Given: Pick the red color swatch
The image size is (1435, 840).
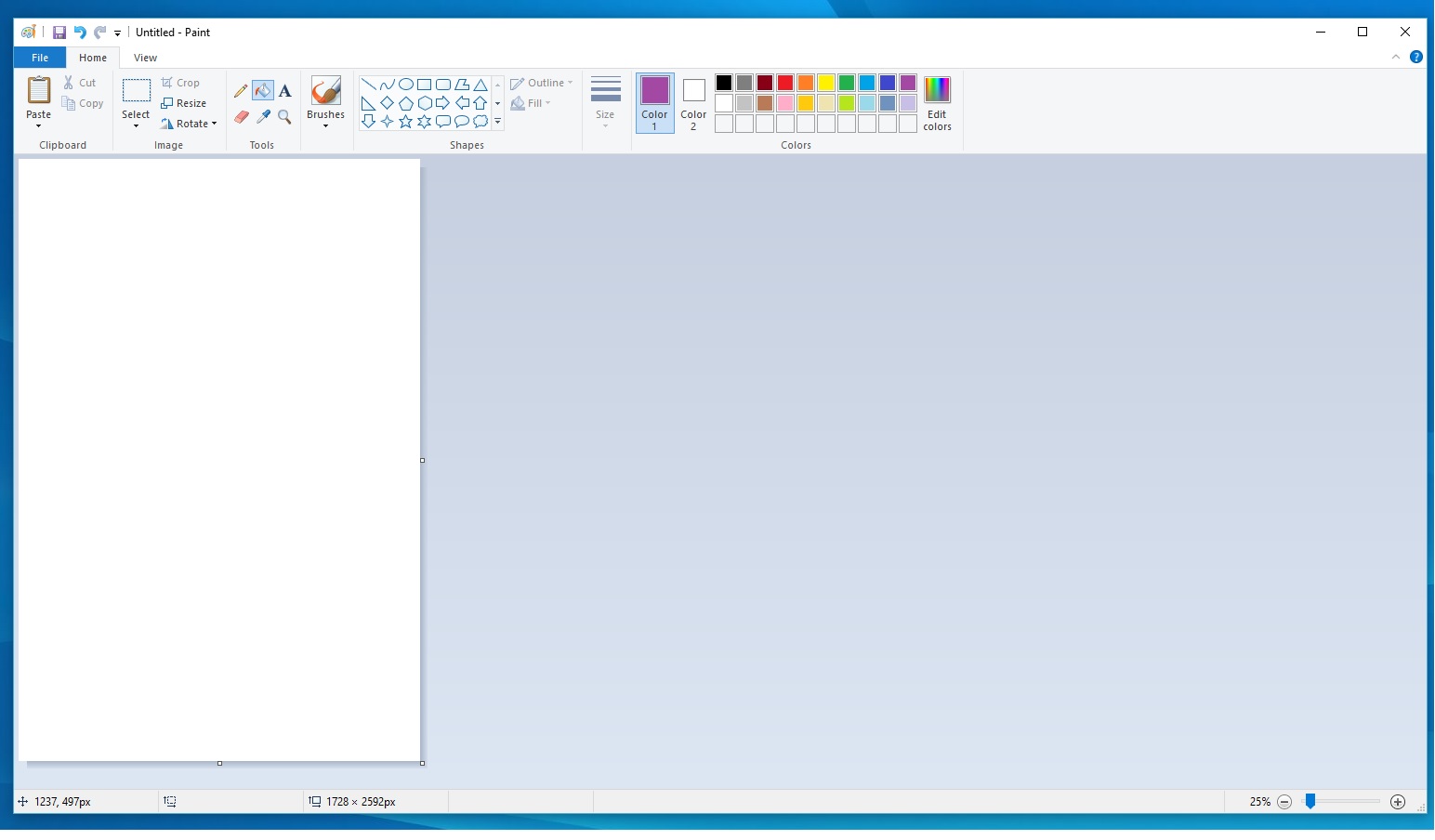Looking at the screenshot, I should point(785,83).
